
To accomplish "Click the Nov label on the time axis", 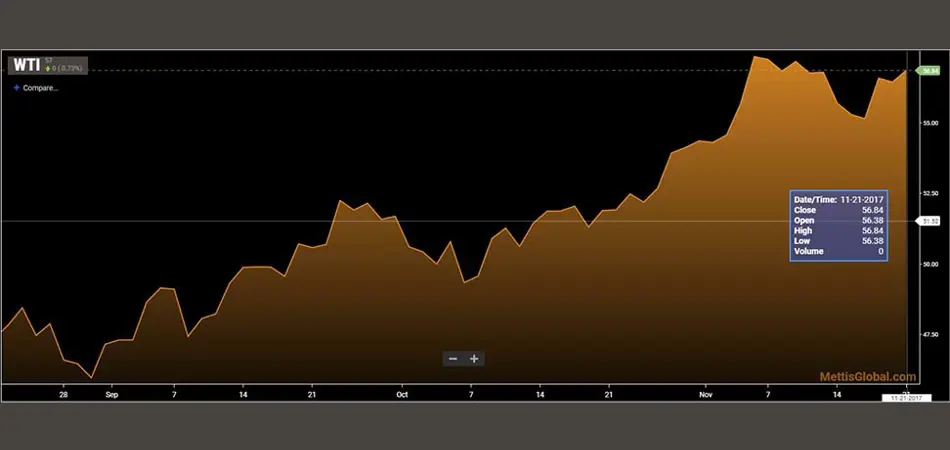I will (x=705, y=394).
